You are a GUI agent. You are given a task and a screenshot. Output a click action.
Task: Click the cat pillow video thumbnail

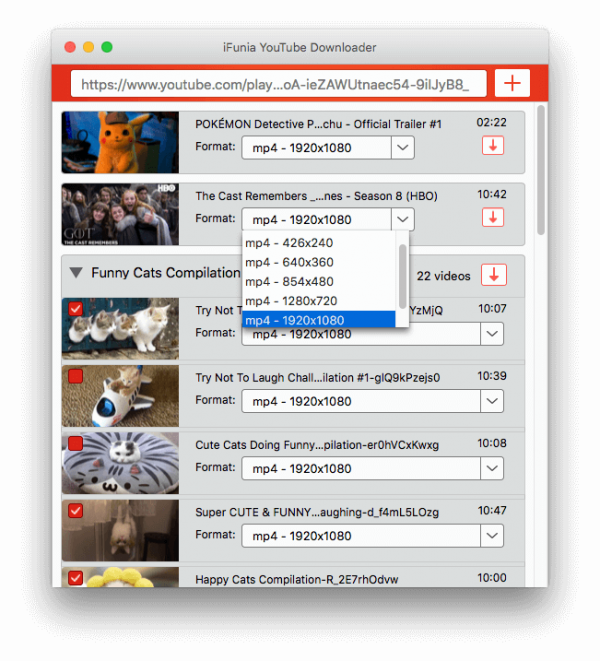120,463
